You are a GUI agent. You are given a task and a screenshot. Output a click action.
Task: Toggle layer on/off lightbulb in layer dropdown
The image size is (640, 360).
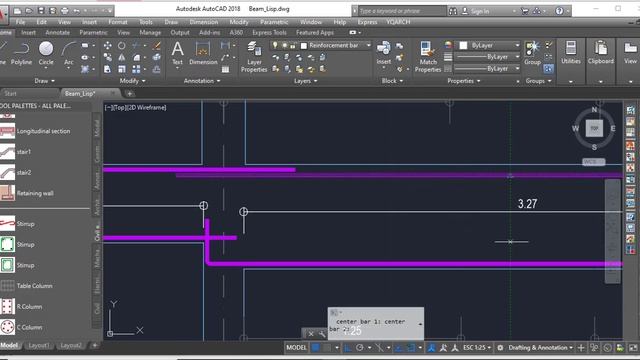coord(275,45)
